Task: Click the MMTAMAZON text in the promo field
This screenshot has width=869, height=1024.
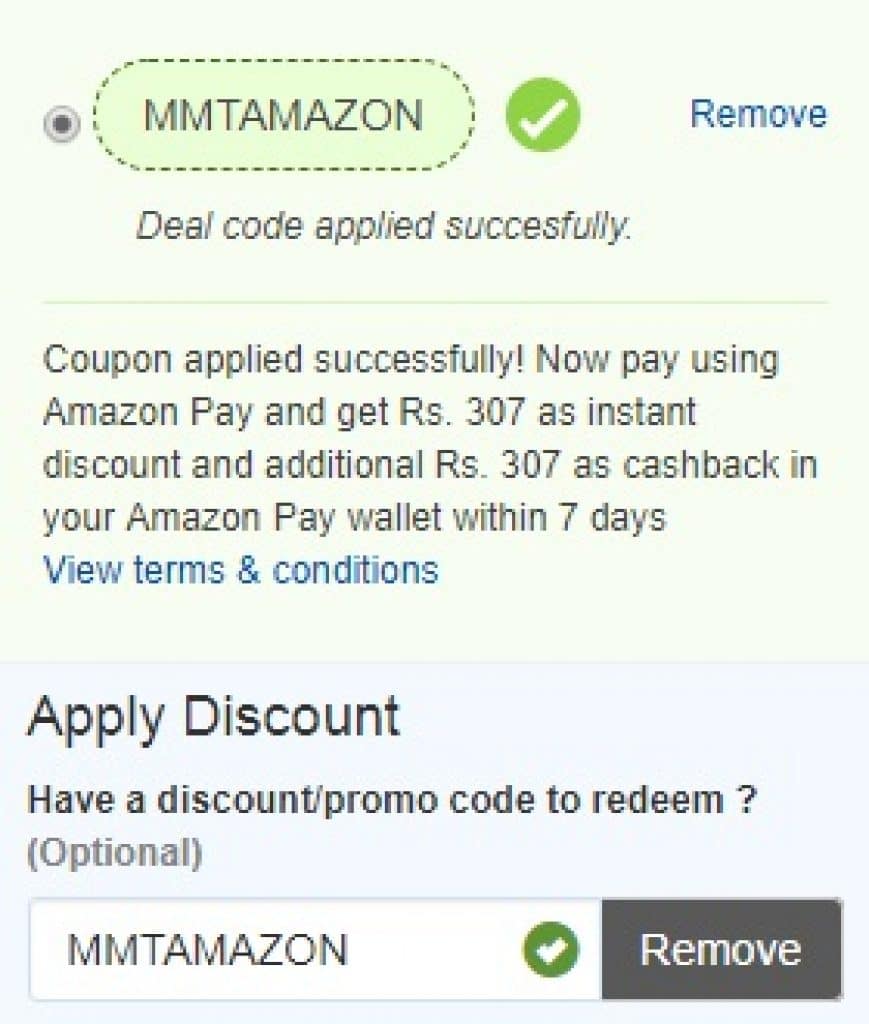Action: pyautogui.click(x=207, y=950)
